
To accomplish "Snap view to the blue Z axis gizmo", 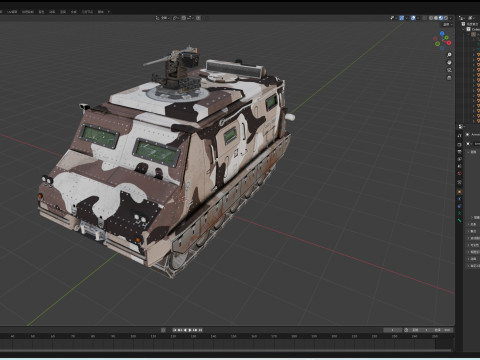I will (442, 33).
